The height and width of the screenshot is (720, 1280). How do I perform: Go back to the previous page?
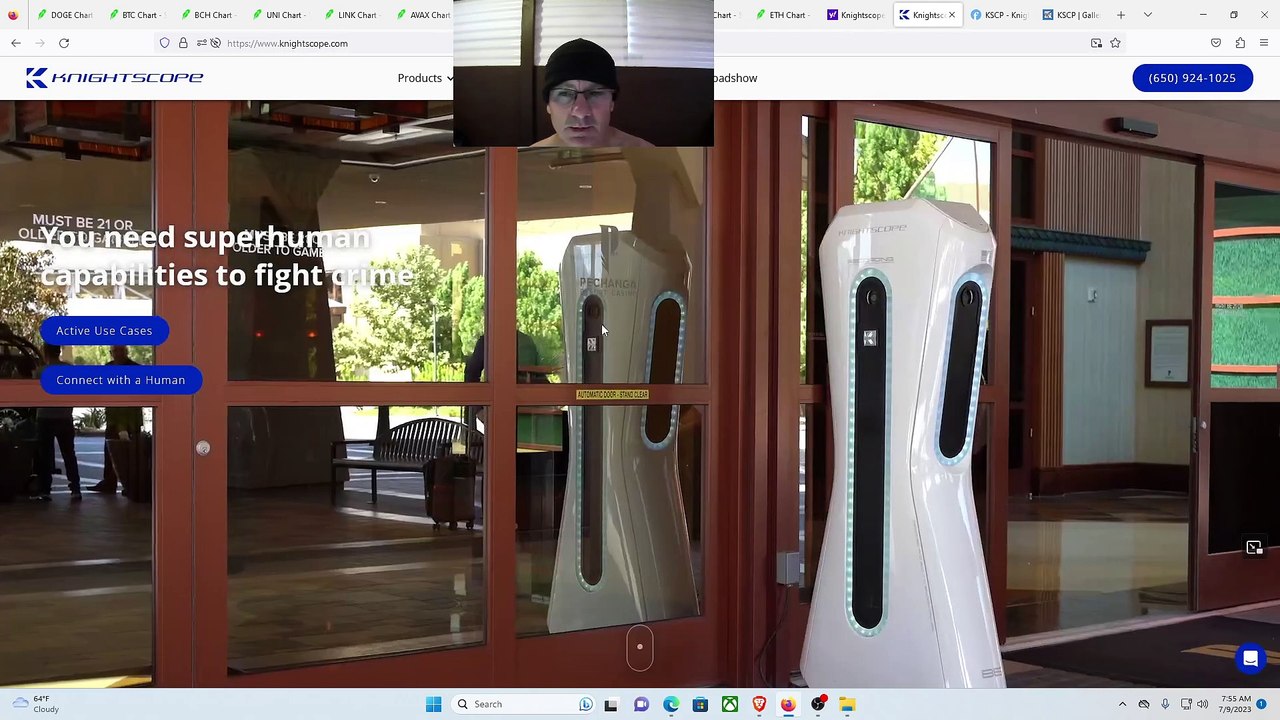coord(16,43)
